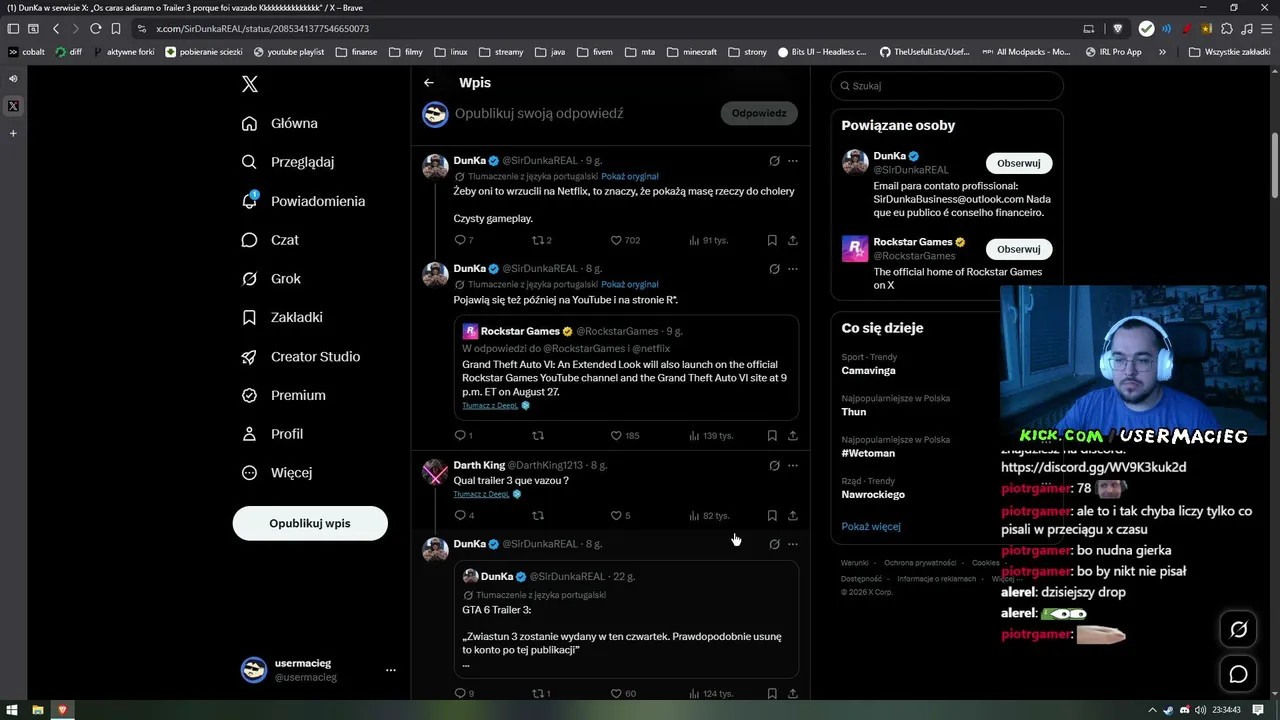Follow Rockstar Games with Obserwuj button
The width and height of the screenshot is (1280, 720).
point(1019,249)
